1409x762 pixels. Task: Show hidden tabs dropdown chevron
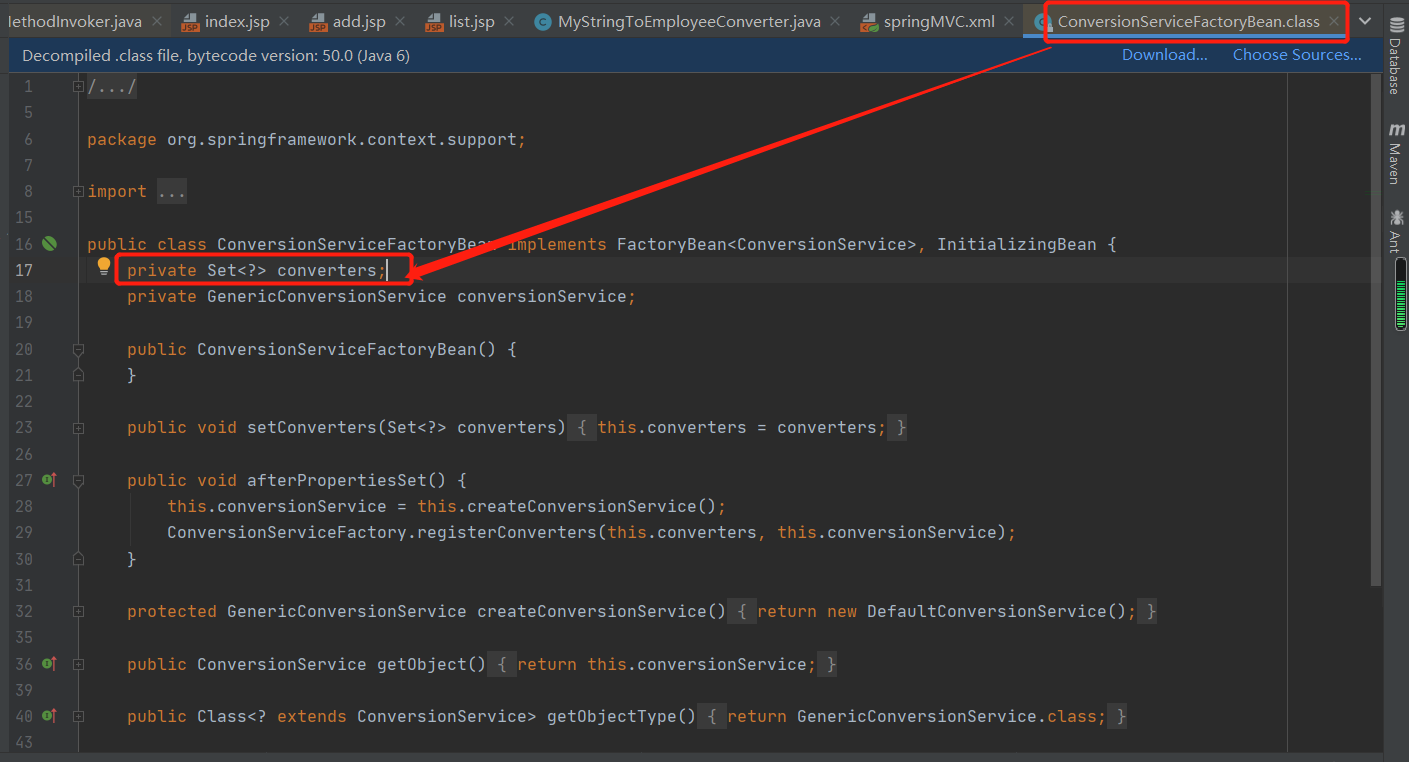coord(1365,21)
